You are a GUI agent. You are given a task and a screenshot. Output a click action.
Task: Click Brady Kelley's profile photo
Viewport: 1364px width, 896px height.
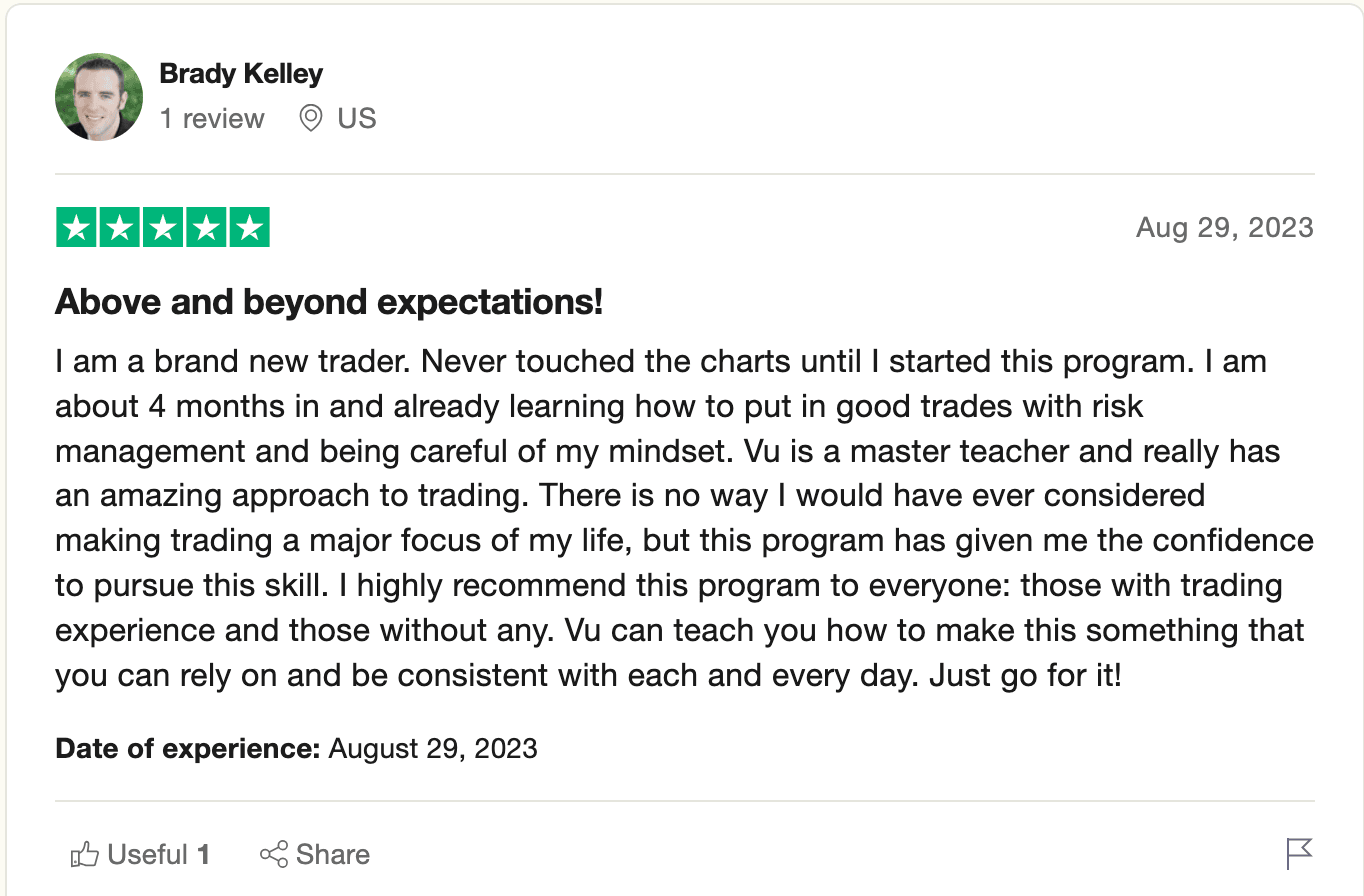pos(98,97)
